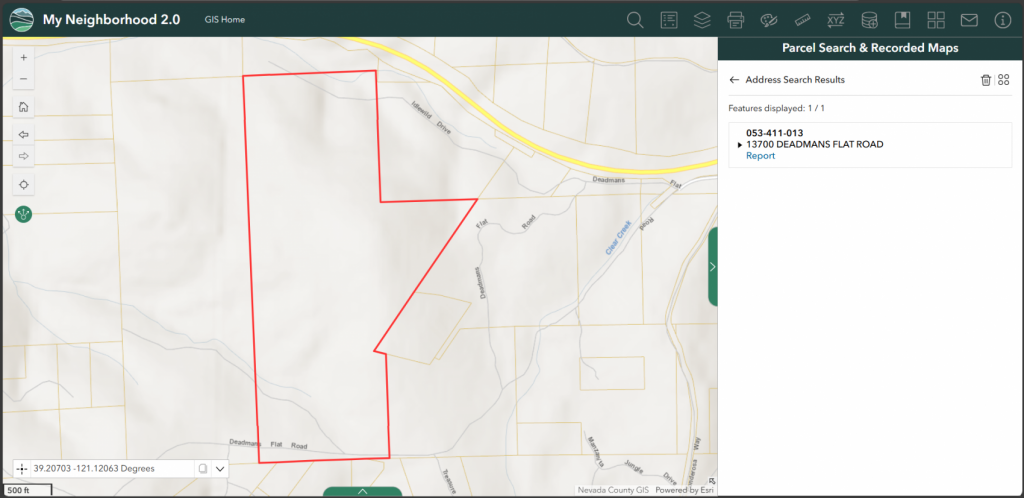Open the Report link for parcel
The height and width of the screenshot is (498, 1024).
point(760,156)
